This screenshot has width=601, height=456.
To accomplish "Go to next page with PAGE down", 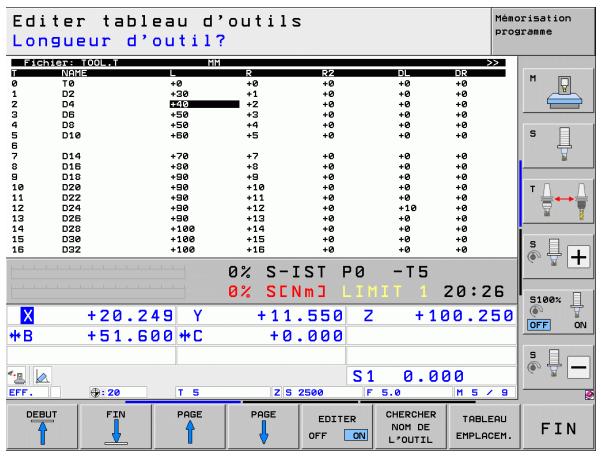I will click(264, 427).
